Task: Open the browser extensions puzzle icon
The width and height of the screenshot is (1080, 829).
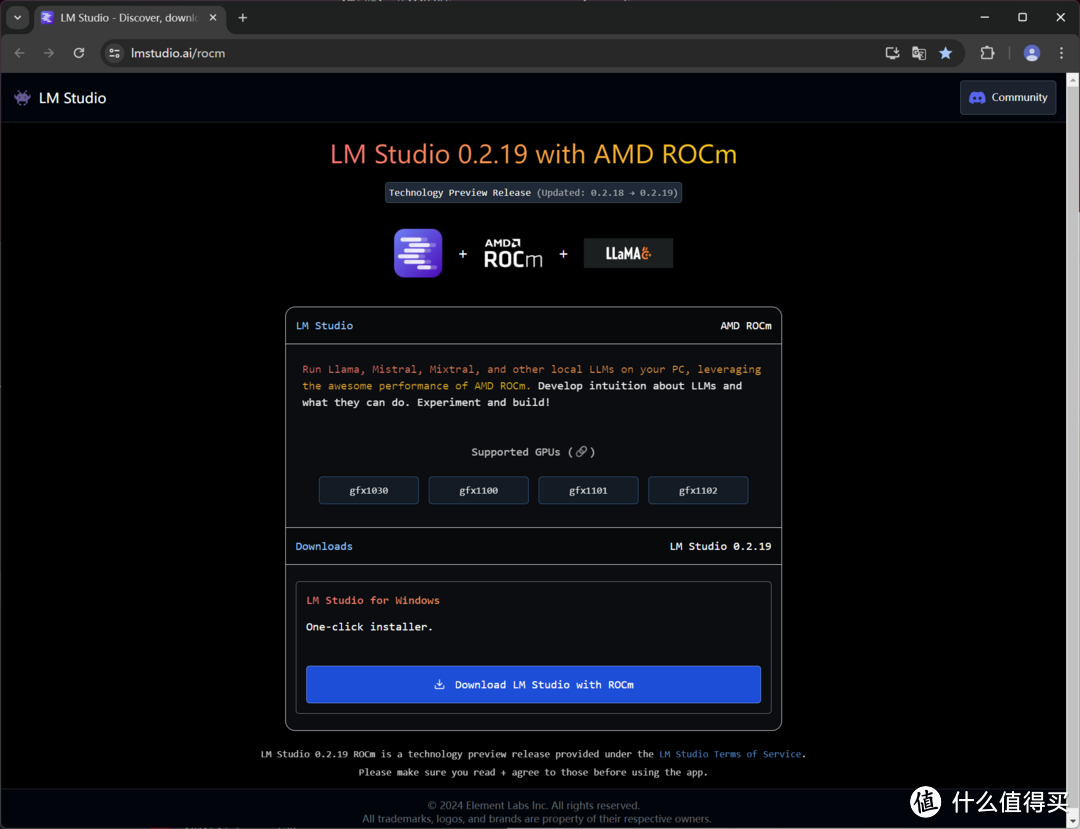Action: tap(987, 53)
